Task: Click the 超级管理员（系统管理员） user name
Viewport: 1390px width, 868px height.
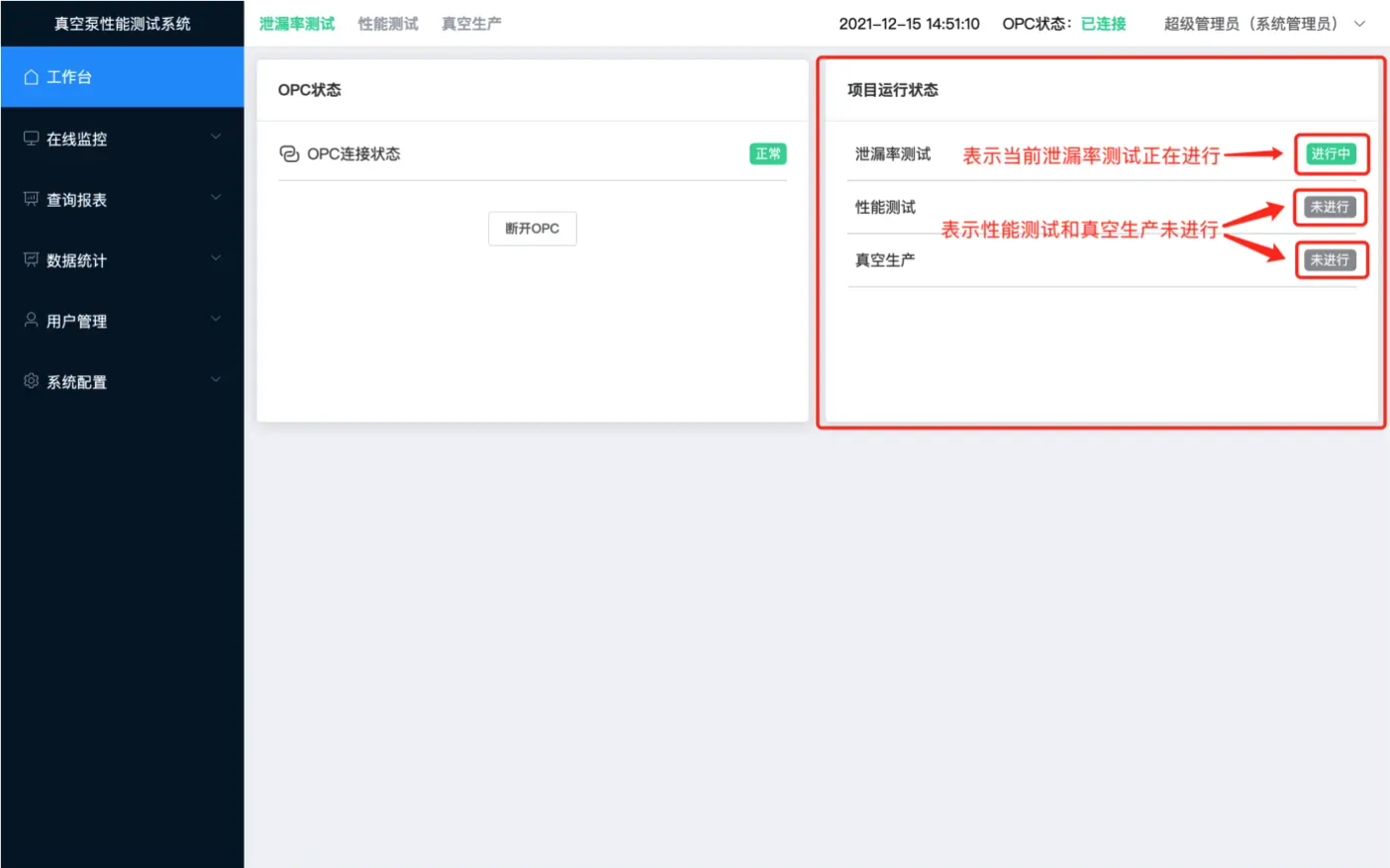Action: [x=1254, y=24]
